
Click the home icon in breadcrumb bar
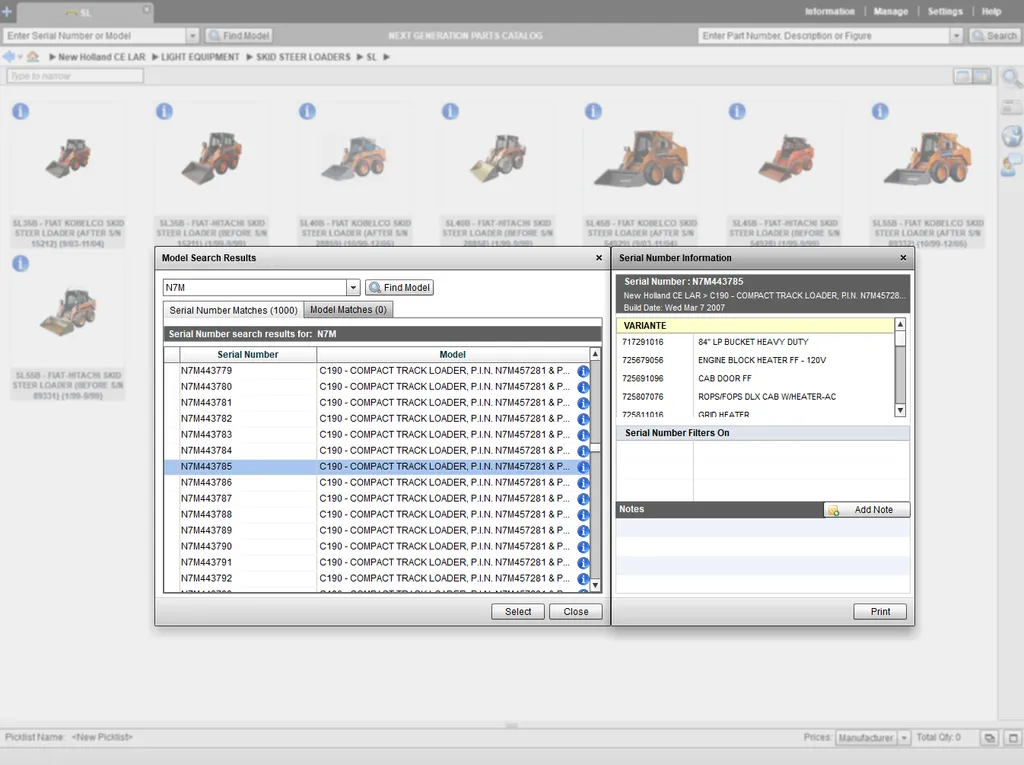tap(33, 57)
